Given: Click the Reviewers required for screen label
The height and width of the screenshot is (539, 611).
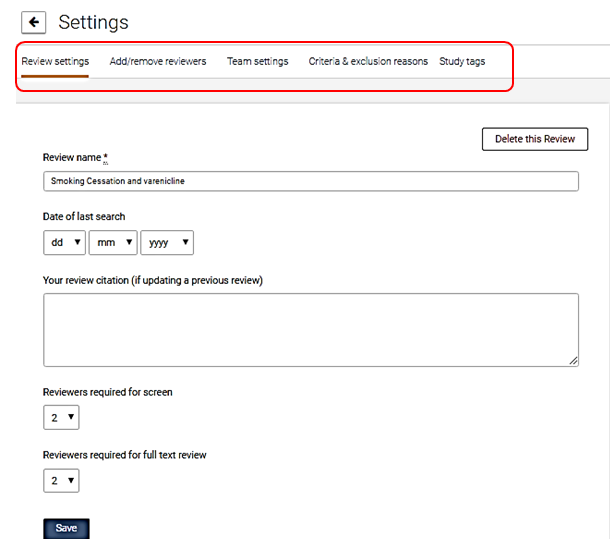Looking at the screenshot, I should click(108, 392).
